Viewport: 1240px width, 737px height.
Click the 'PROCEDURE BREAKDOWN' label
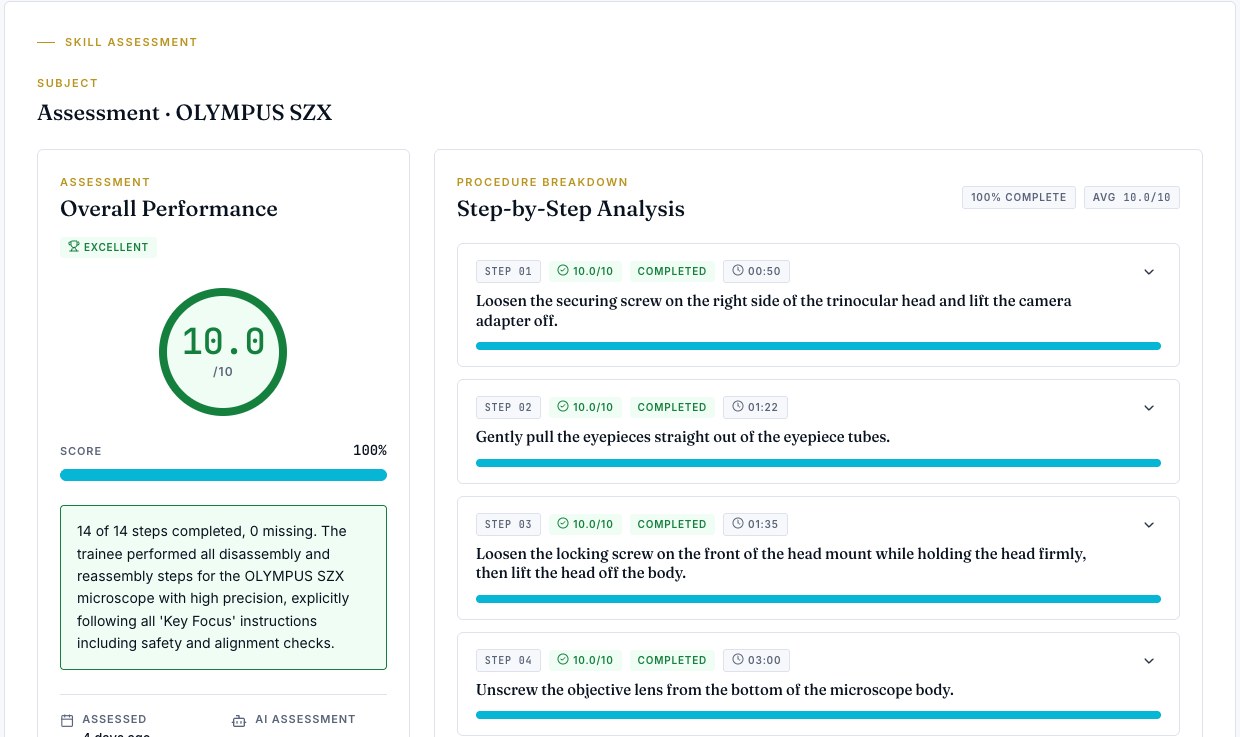click(x=542, y=182)
